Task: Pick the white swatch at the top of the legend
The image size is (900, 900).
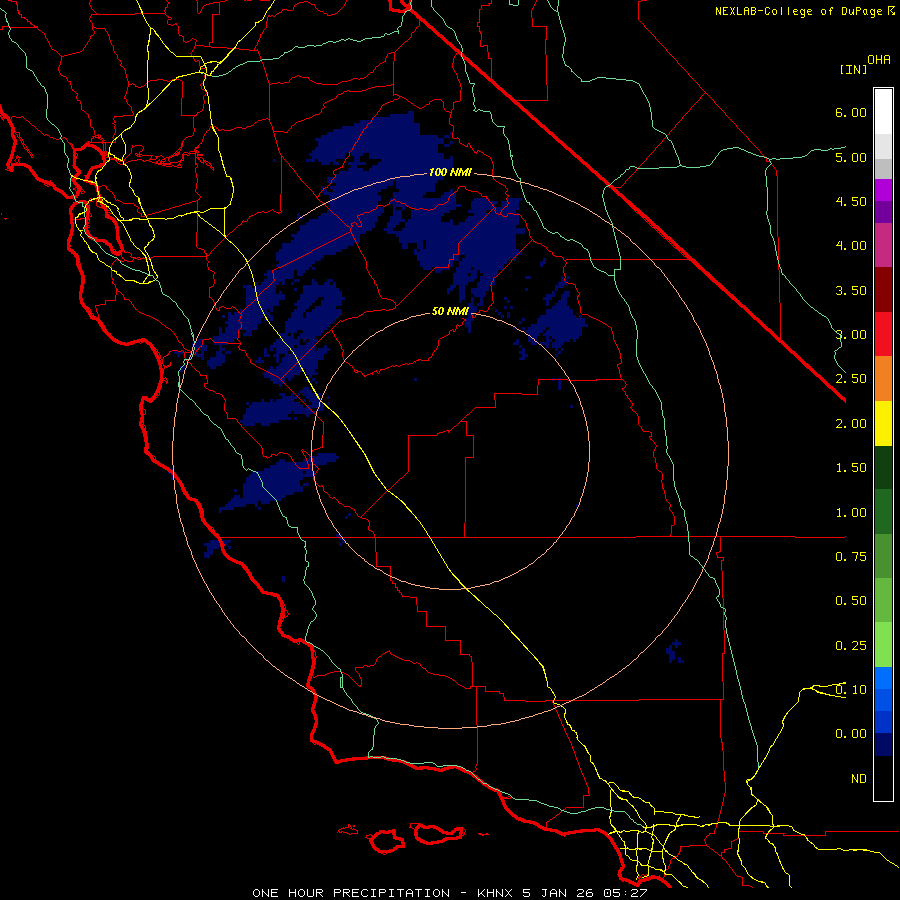Action: 883,112
